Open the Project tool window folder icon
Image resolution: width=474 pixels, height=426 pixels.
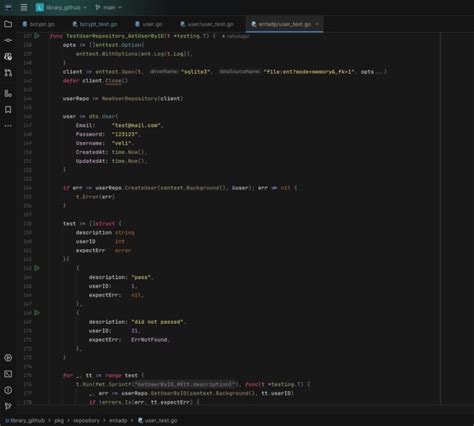pyautogui.click(x=8, y=24)
